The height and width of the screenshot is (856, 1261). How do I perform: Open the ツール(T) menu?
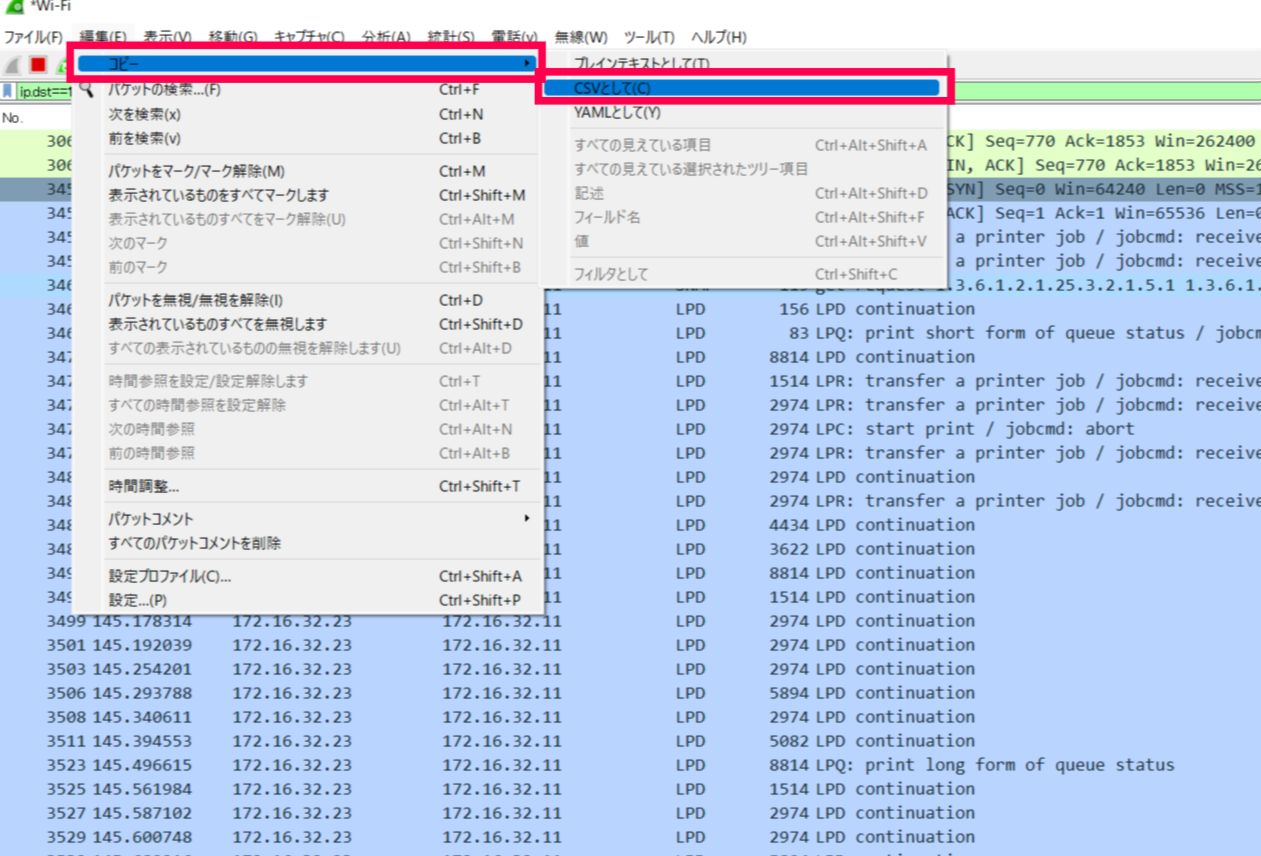point(649,38)
